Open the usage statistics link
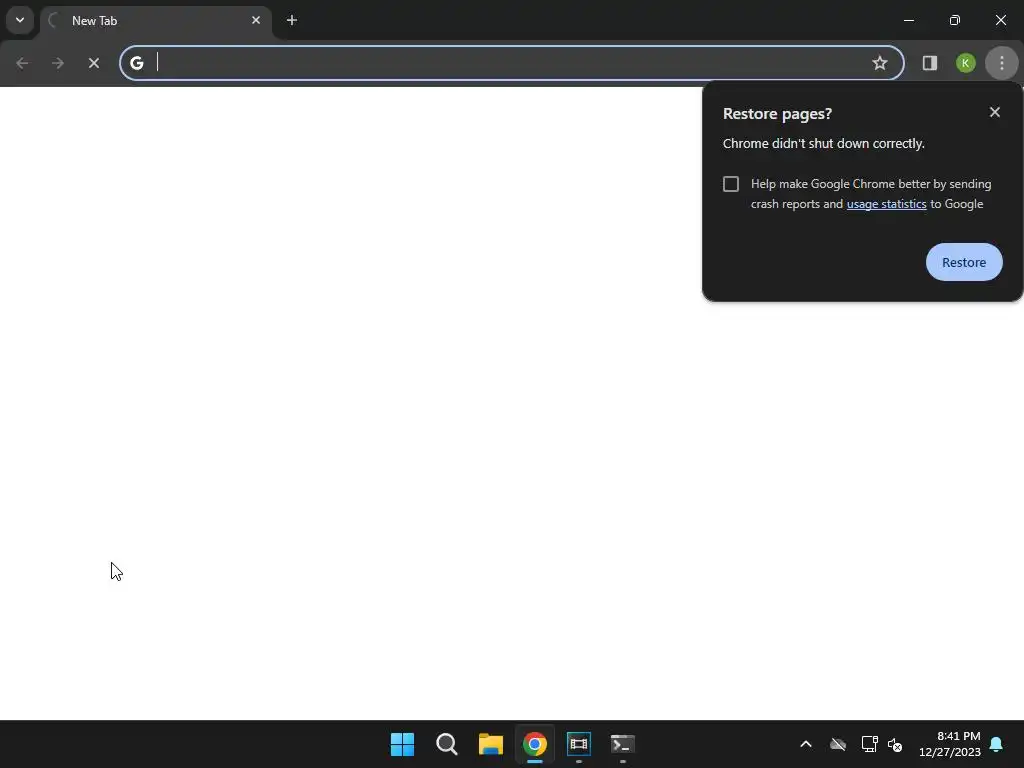Viewport: 1024px width, 768px height. point(886,204)
